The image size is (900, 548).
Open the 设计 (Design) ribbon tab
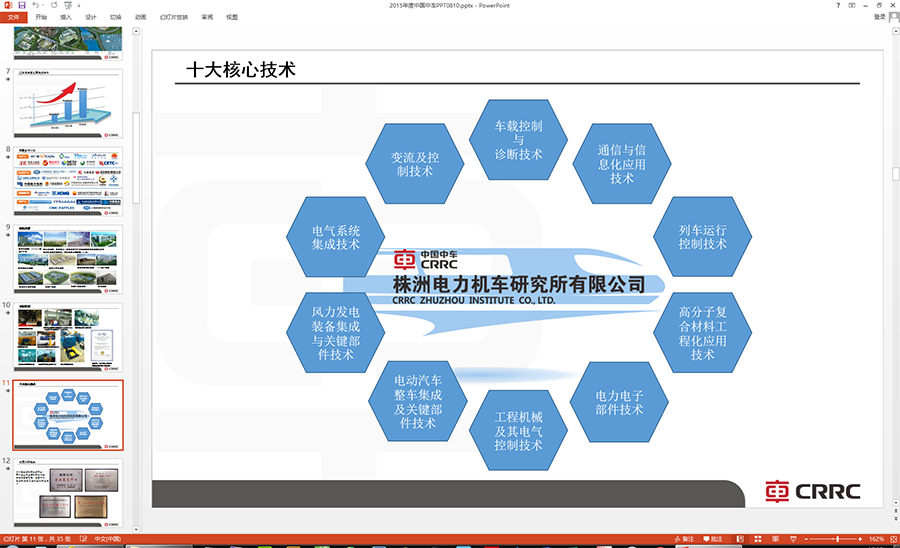pyautogui.click(x=91, y=17)
